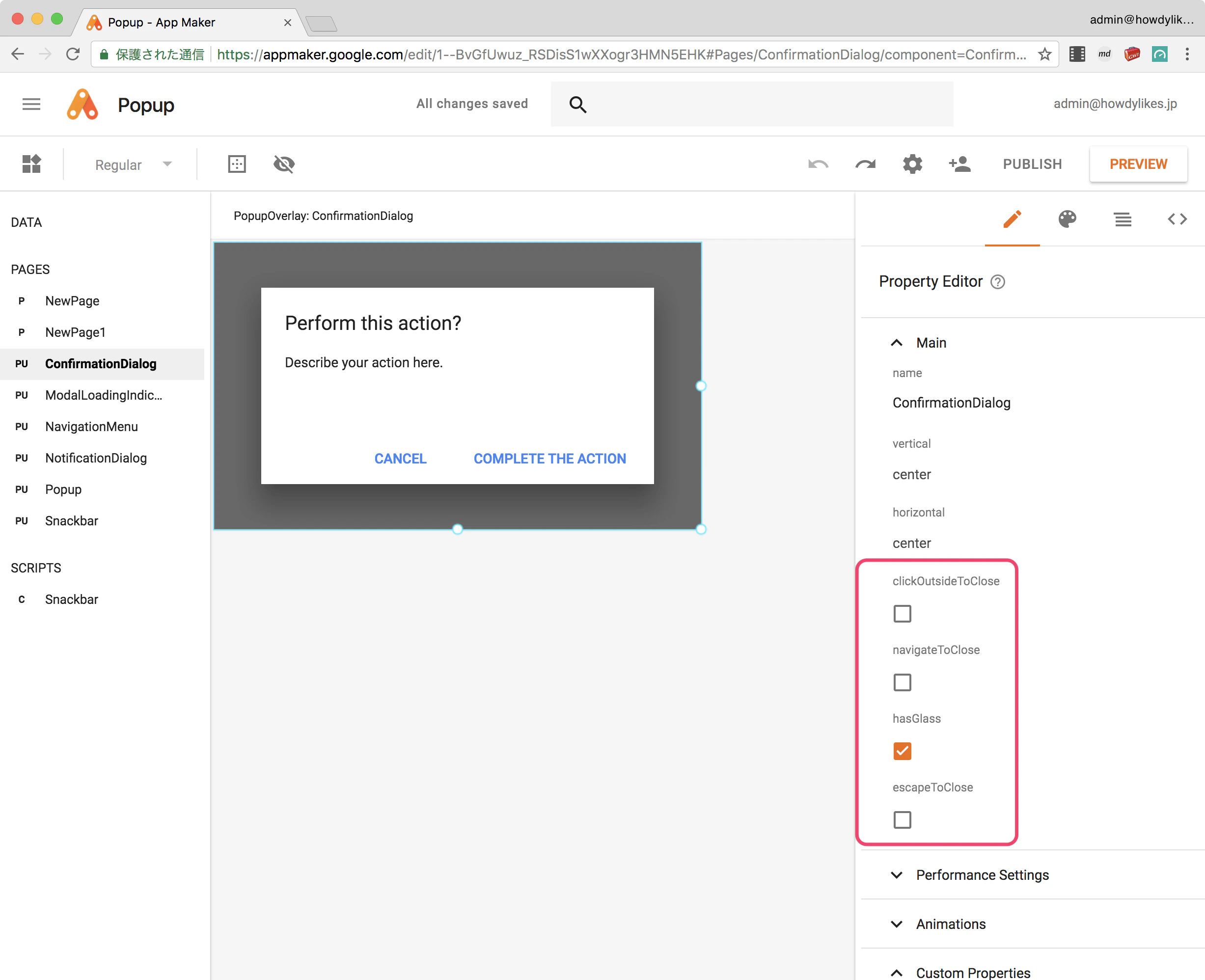Click the redo arrow icon
The height and width of the screenshot is (980, 1205).
coord(865,164)
